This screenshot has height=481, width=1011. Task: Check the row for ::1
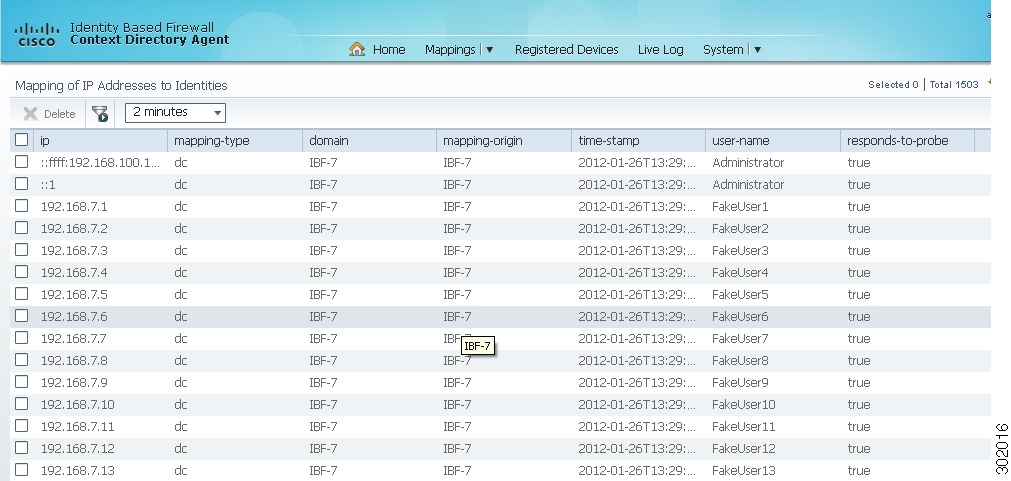coord(22,183)
